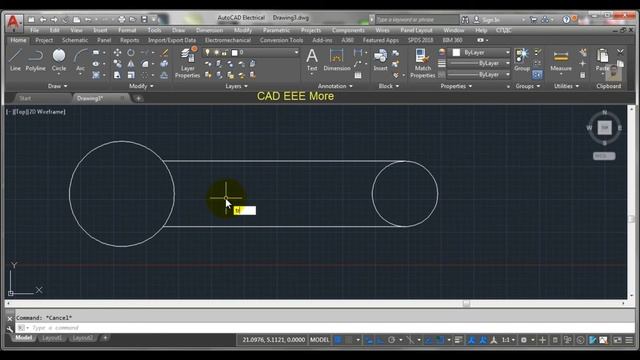Toggle layer lock icon in layer dropdown
The image size is (640, 360).
pos(224,52)
